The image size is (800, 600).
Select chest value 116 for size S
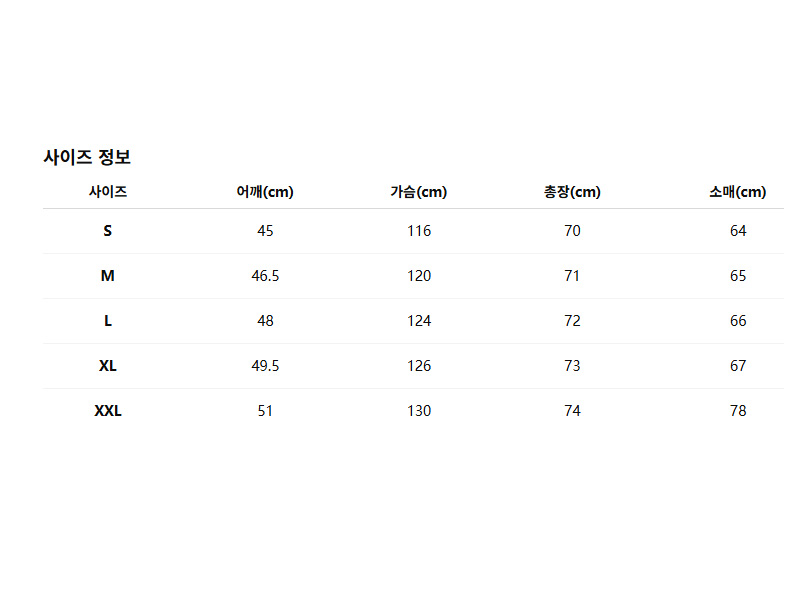point(419,231)
